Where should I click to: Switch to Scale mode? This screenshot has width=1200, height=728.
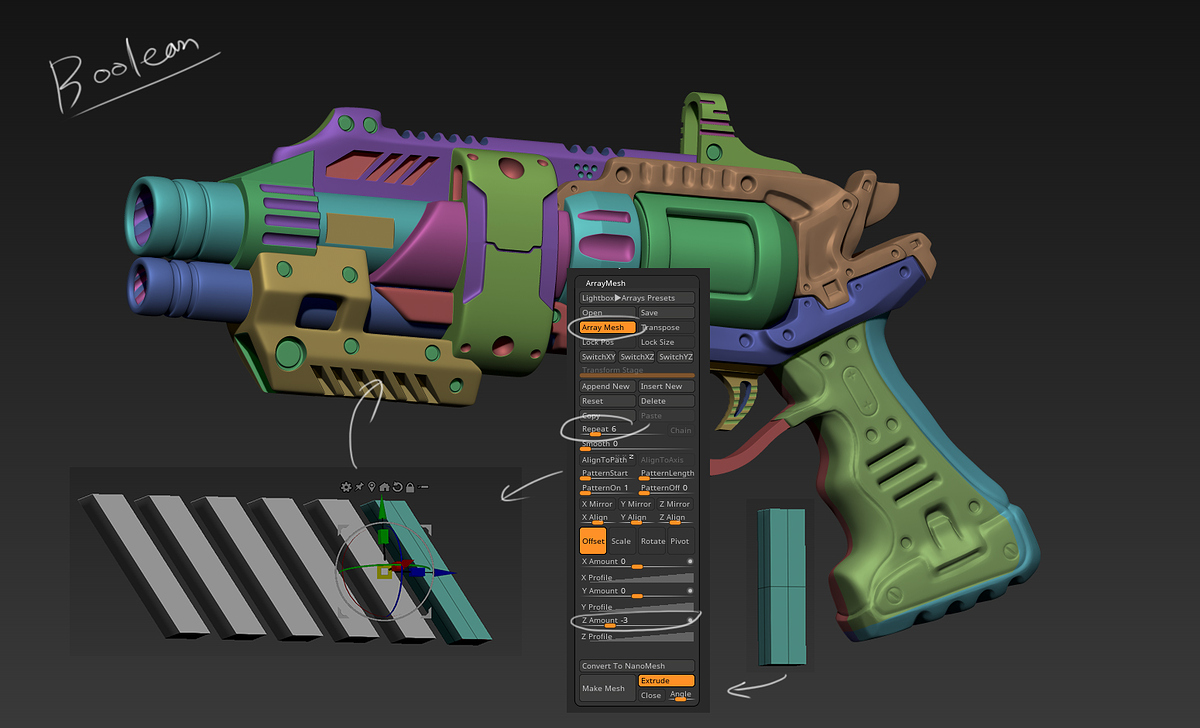pyautogui.click(x=621, y=541)
